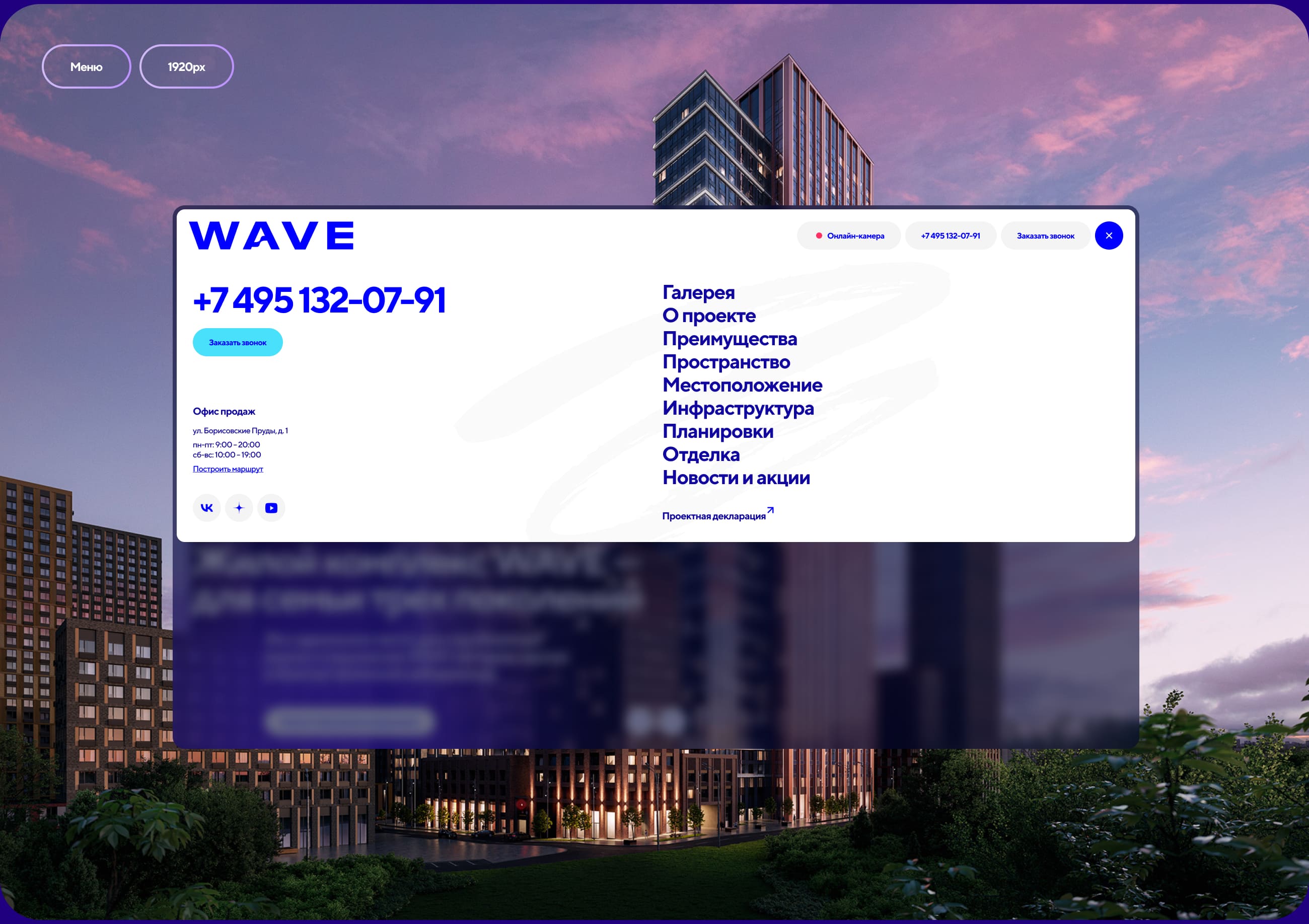Click the WAVE logo

point(271,236)
